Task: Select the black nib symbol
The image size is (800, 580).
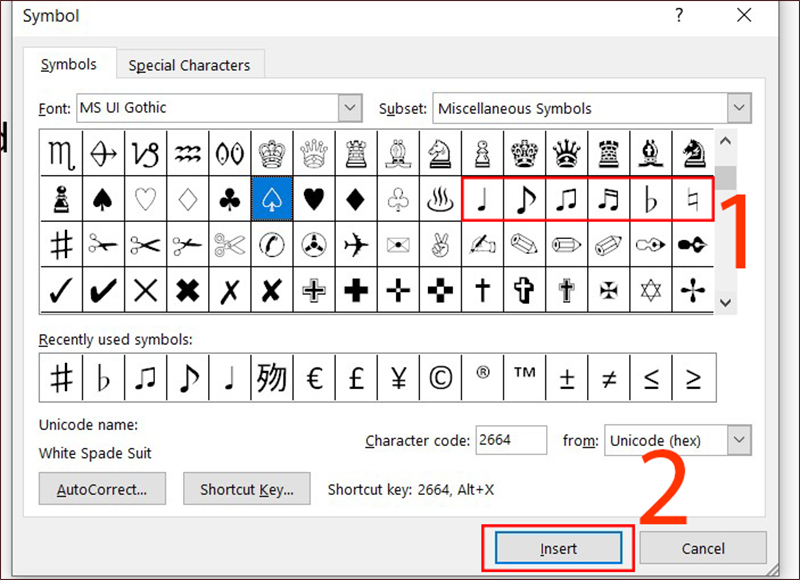Action: 692,244
